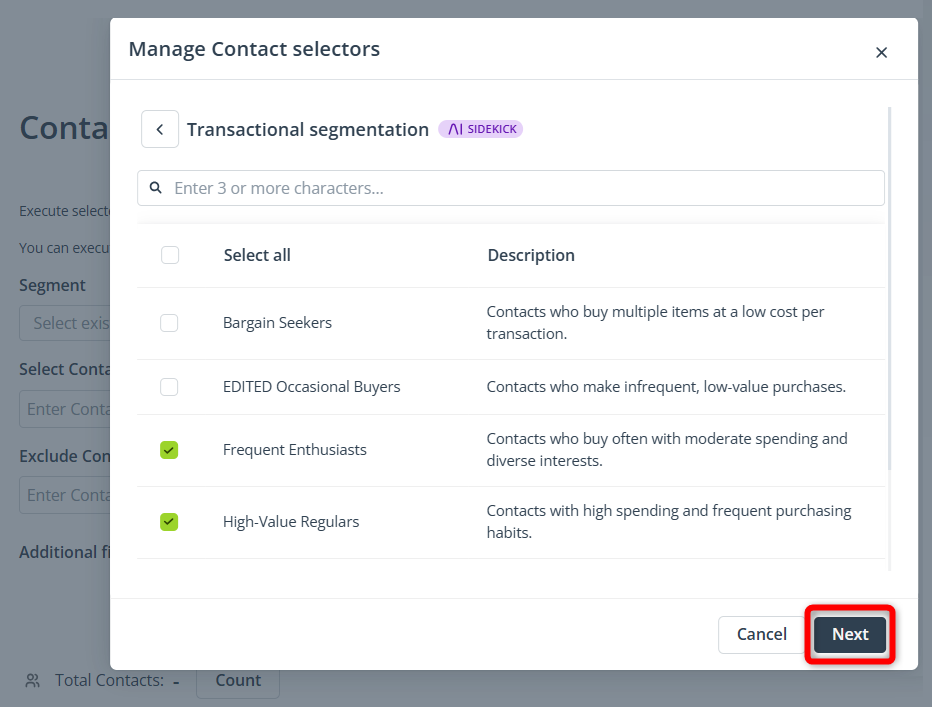Click the search magnifier icon
Screen dimensions: 932x707
point(156,188)
